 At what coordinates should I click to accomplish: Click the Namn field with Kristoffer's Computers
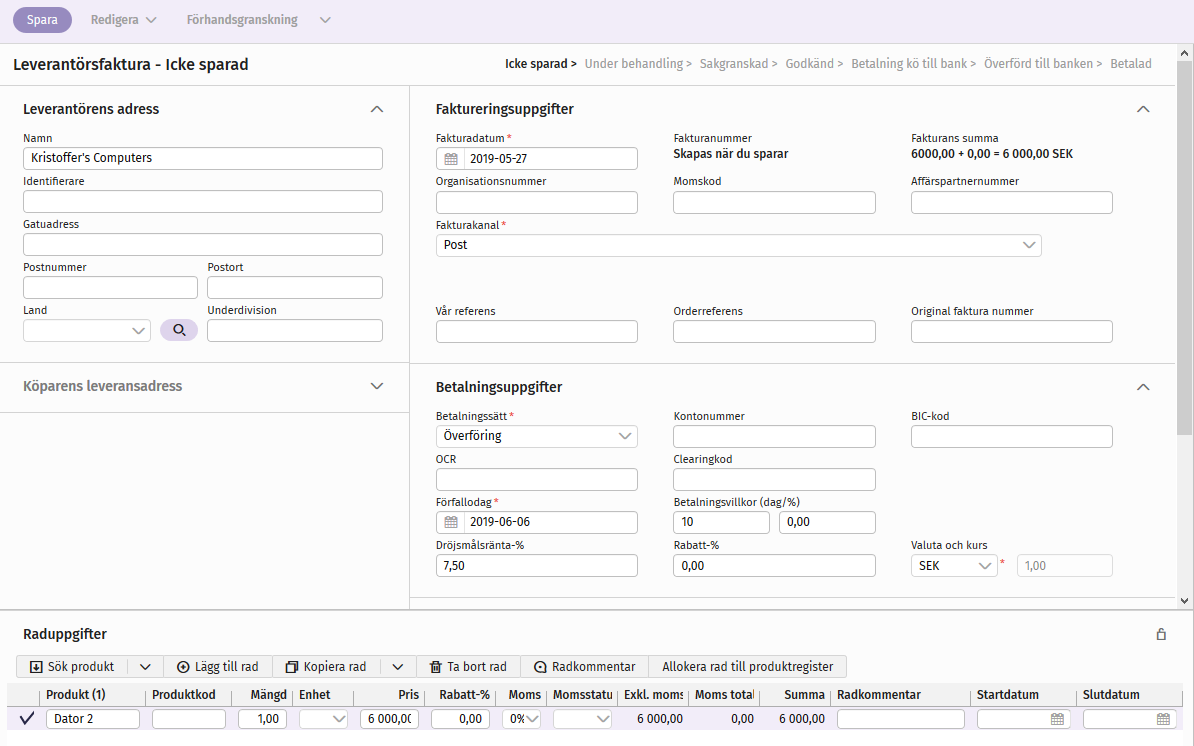click(x=203, y=158)
